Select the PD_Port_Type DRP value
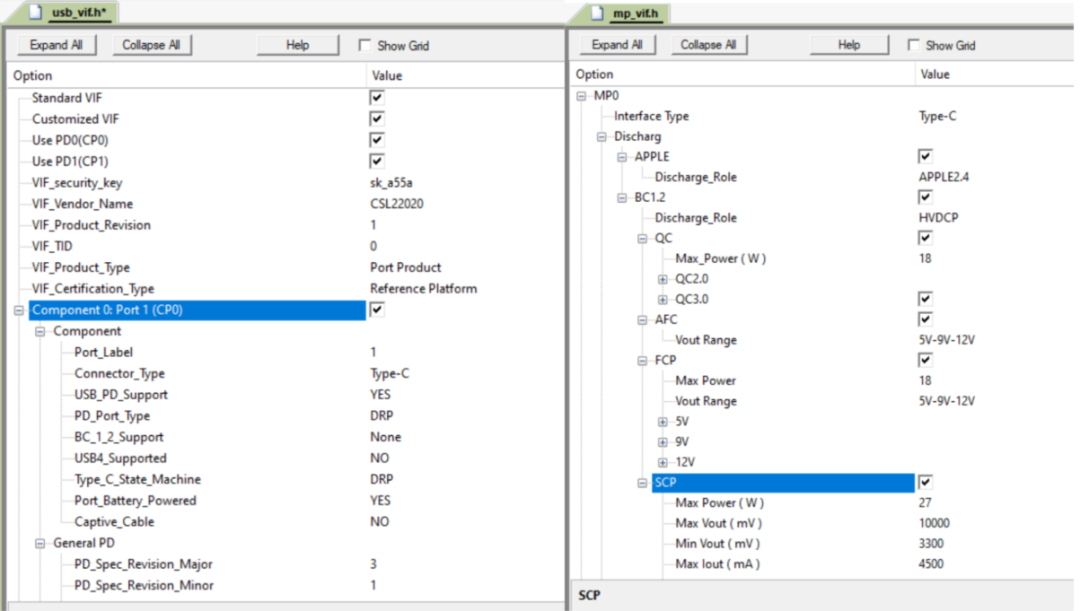This screenshot has height=611, width=1080. point(380,416)
